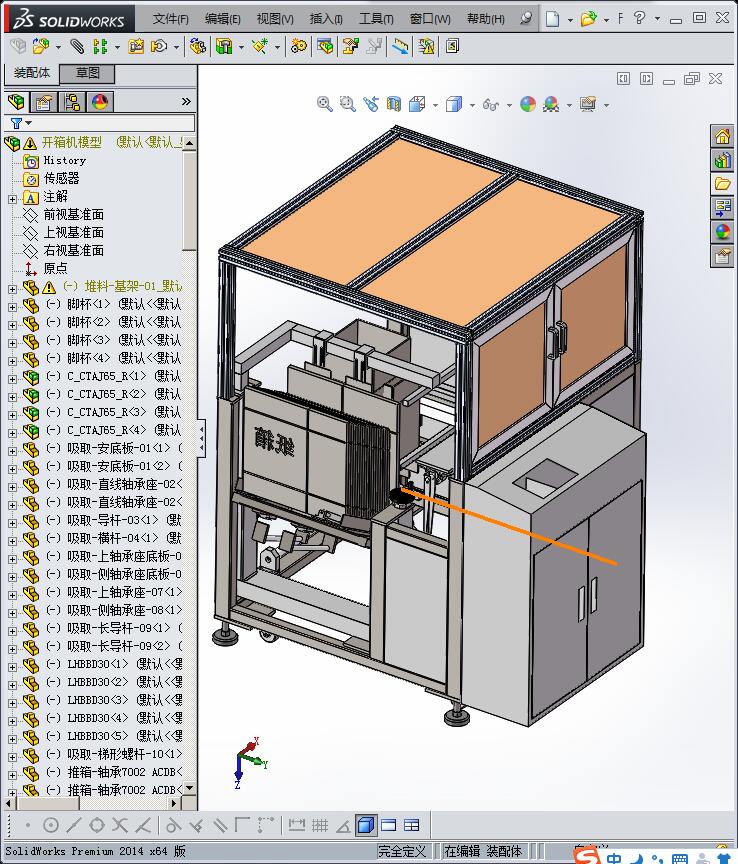The width and height of the screenshot is (738, 864).
Task: Click the Assembly Features icon
Action: tap(224, 46)
